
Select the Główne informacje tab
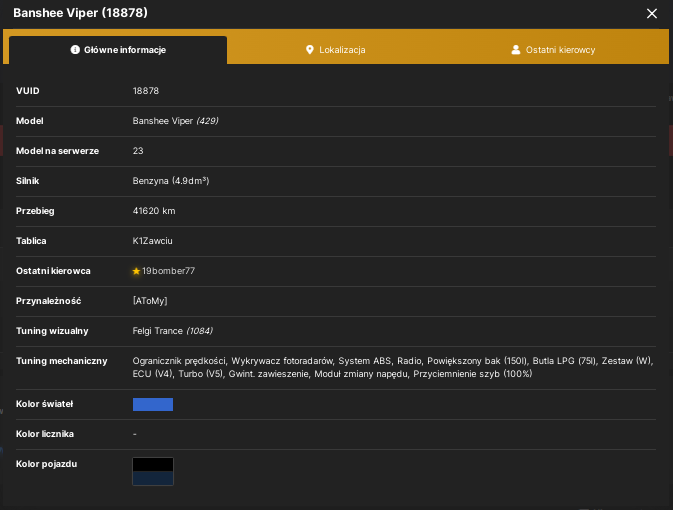[x=118, y=50]
